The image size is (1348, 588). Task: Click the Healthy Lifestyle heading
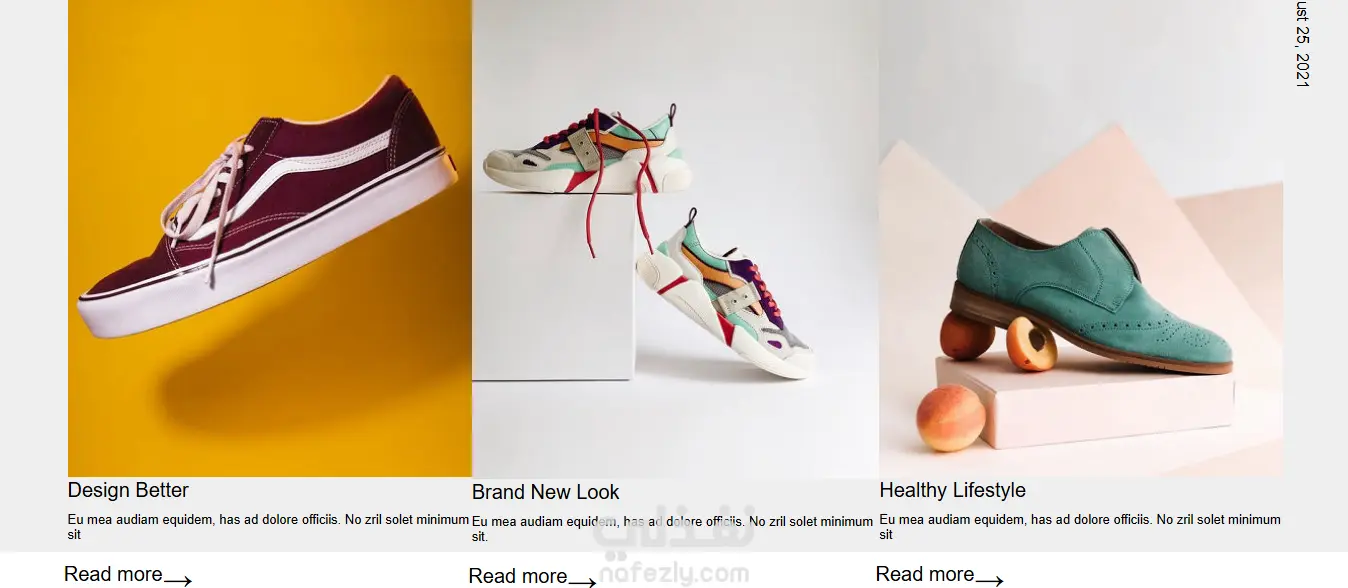952,490
